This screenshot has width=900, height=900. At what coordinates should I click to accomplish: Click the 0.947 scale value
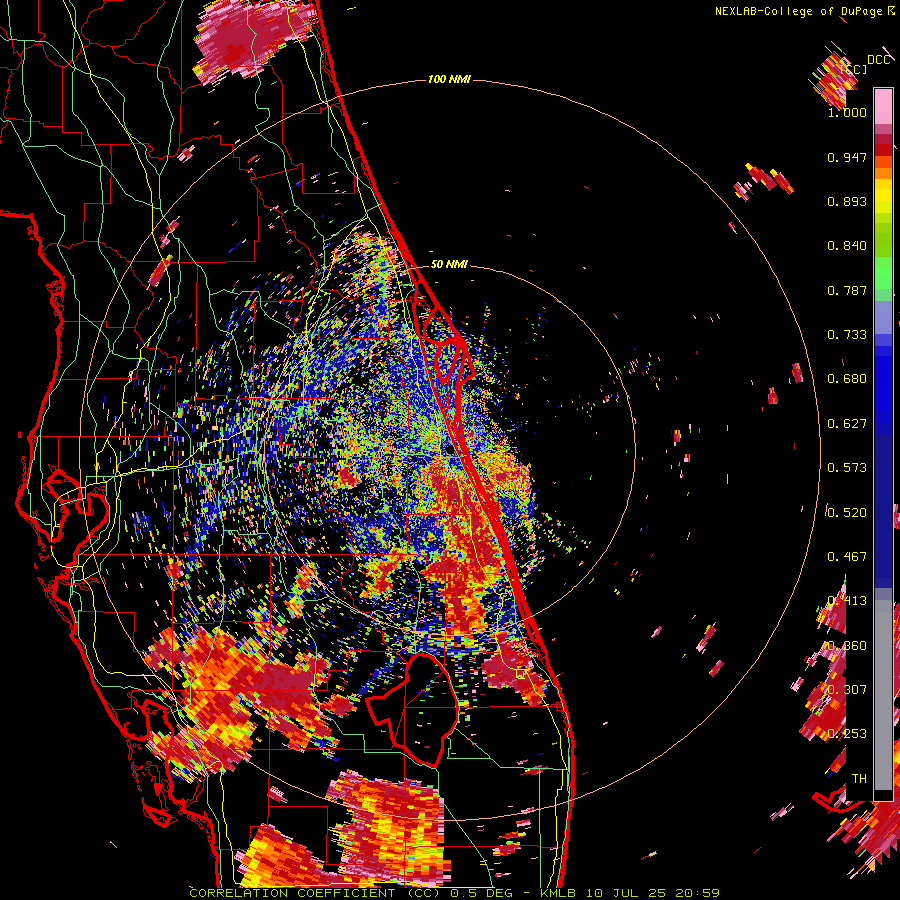pyautogui.click(x=847, y=157)
